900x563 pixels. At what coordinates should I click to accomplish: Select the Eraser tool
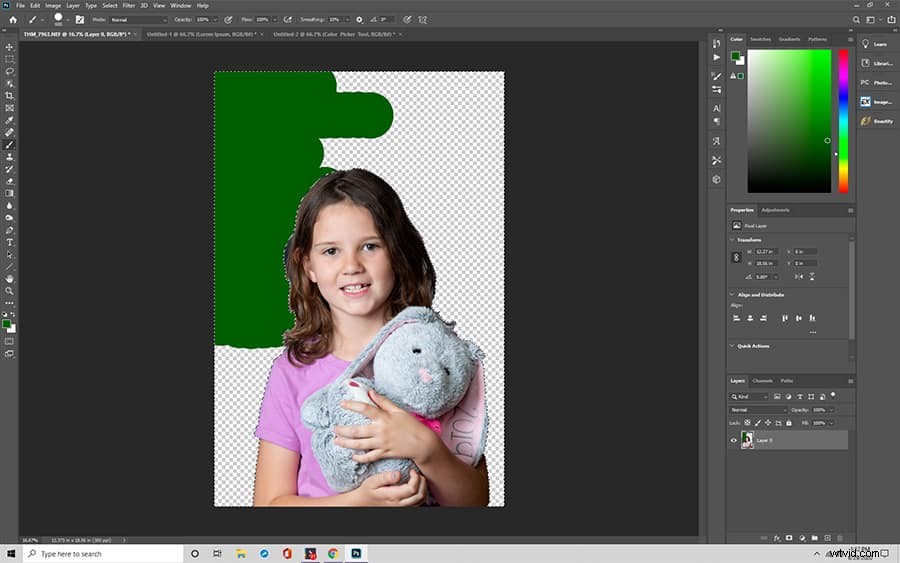pos(9,181)
